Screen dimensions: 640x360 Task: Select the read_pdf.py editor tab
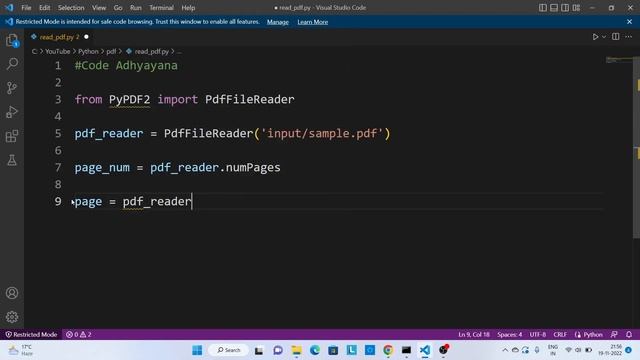click(x=60, y=37)
